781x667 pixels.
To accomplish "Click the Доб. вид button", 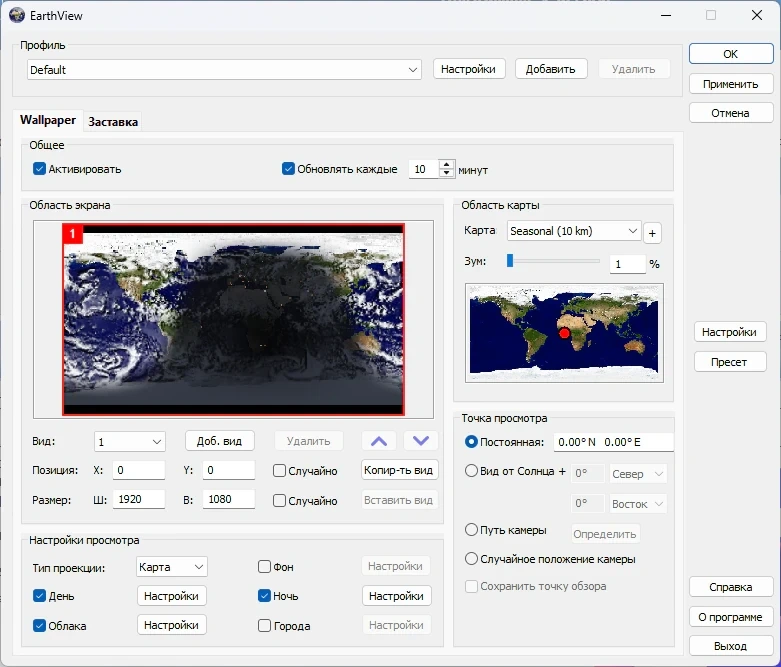I will point(219,441).
